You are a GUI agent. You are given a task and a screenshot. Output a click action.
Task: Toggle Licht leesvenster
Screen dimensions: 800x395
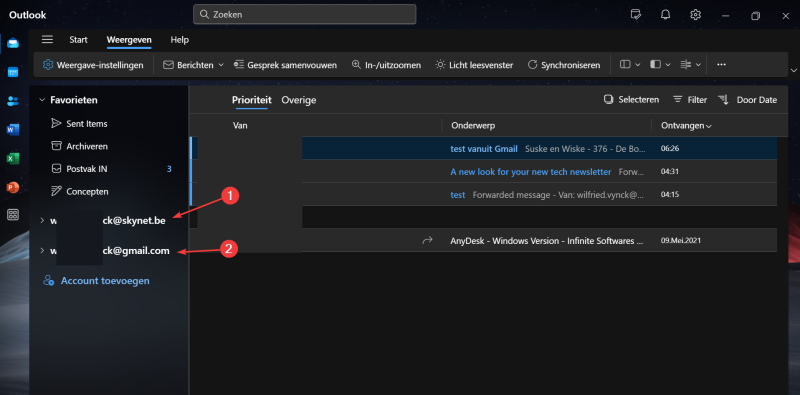point(474,65)
